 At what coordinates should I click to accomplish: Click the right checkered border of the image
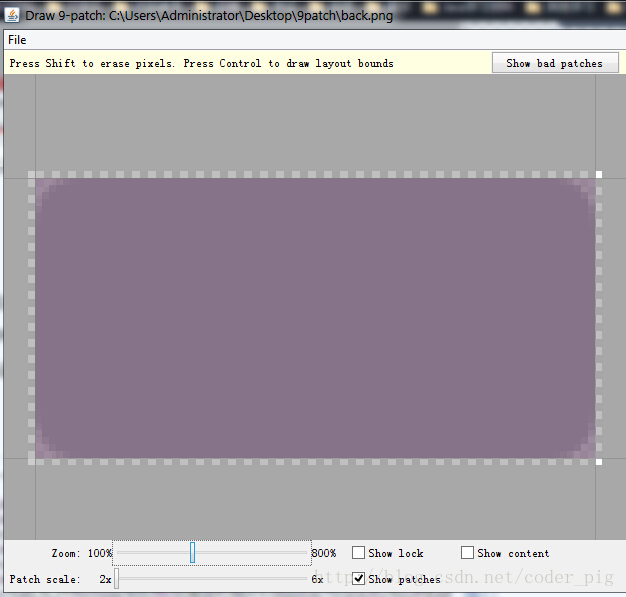point(599,318)
